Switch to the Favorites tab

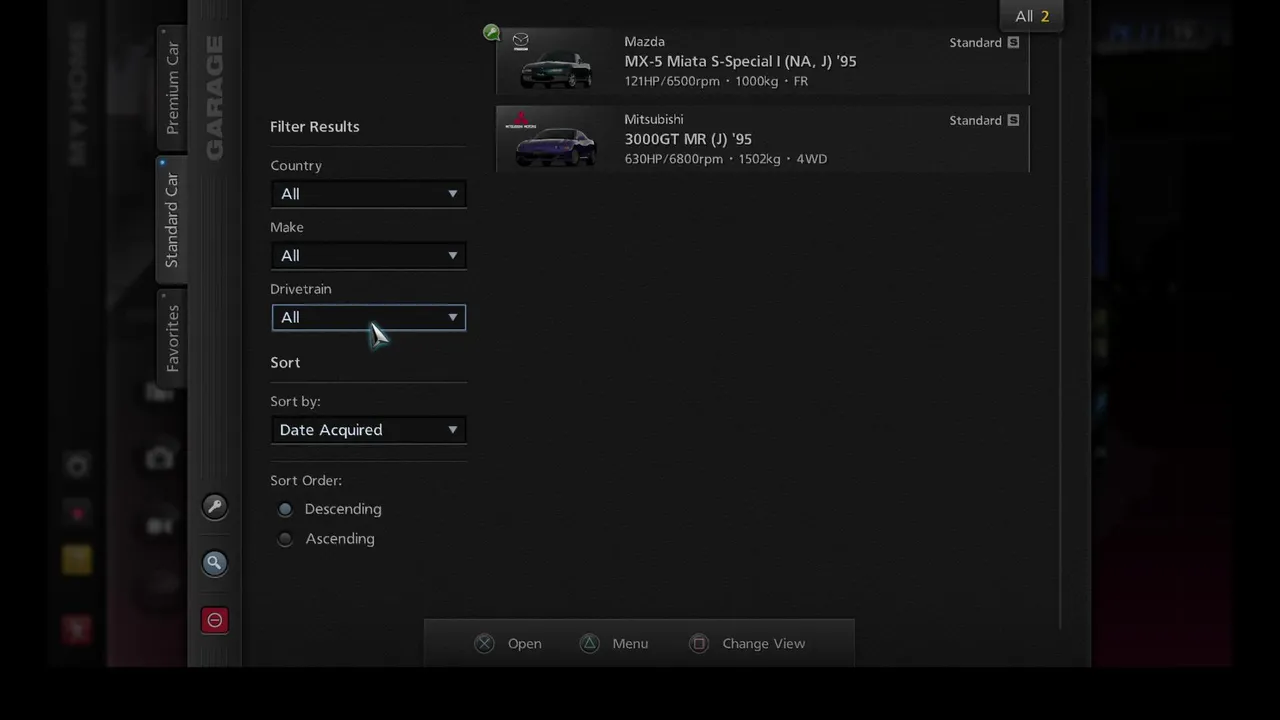click(x=172, y=338)
